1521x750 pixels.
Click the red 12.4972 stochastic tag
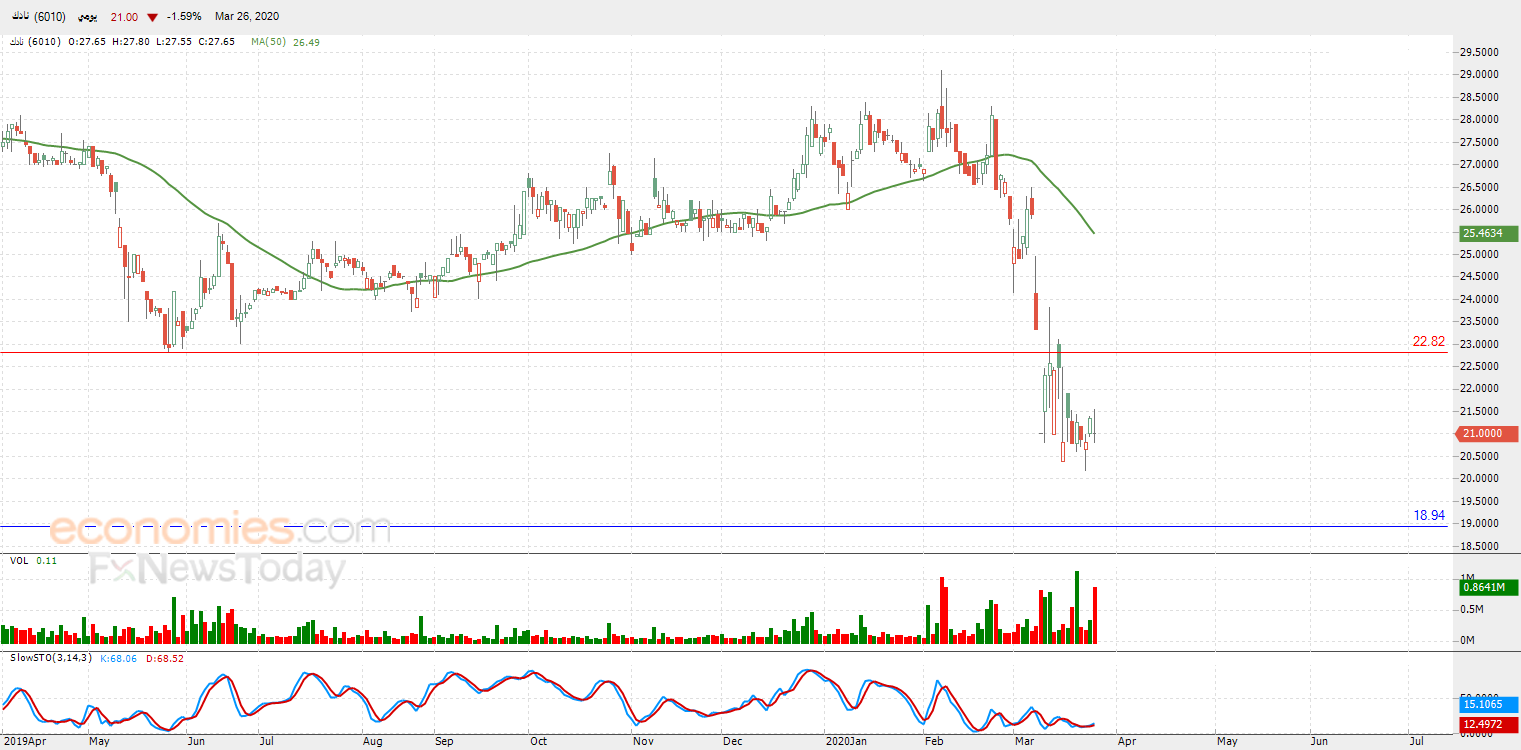[x=1489, y=723]
